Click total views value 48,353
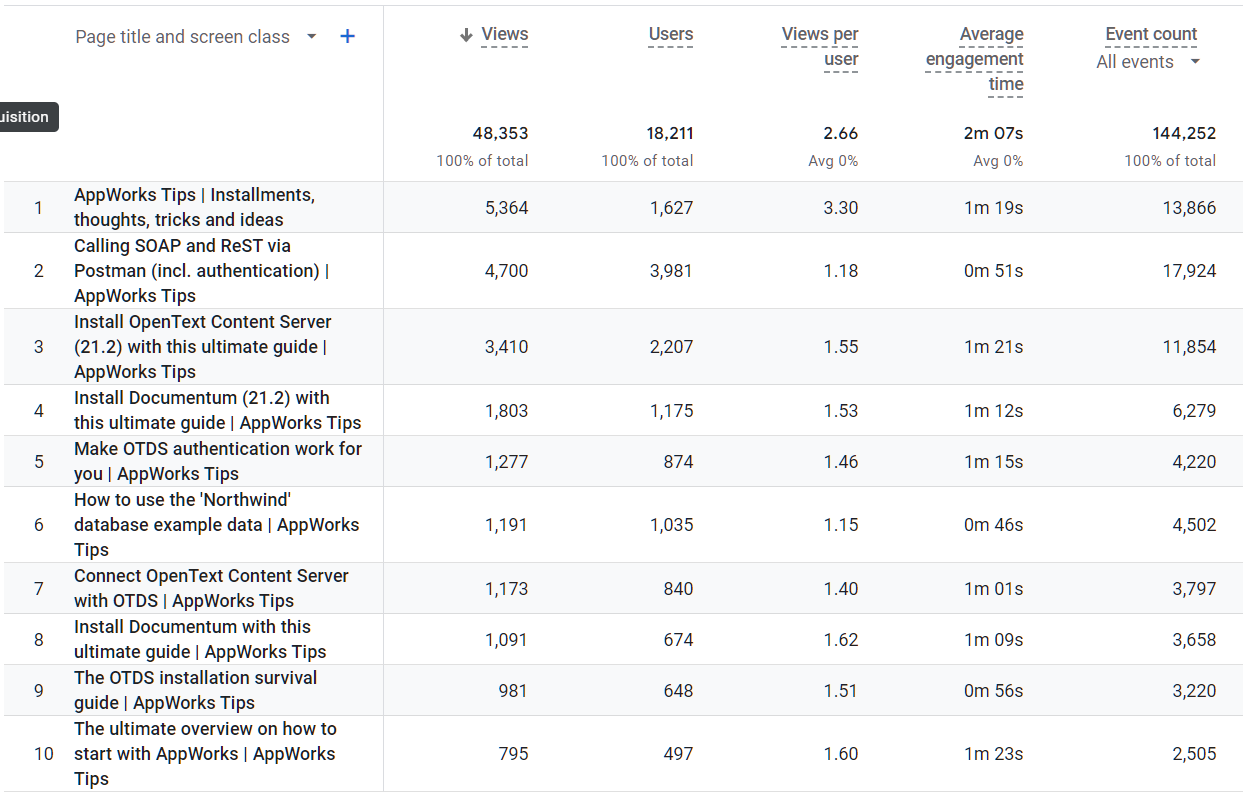 [500, 134]
